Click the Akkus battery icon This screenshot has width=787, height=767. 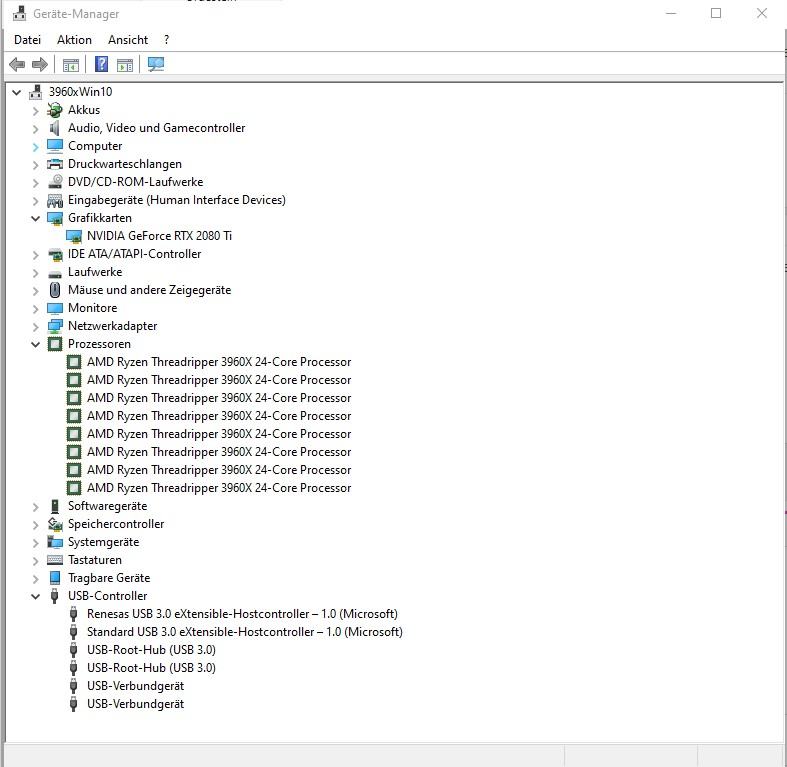tap(55, 110)
